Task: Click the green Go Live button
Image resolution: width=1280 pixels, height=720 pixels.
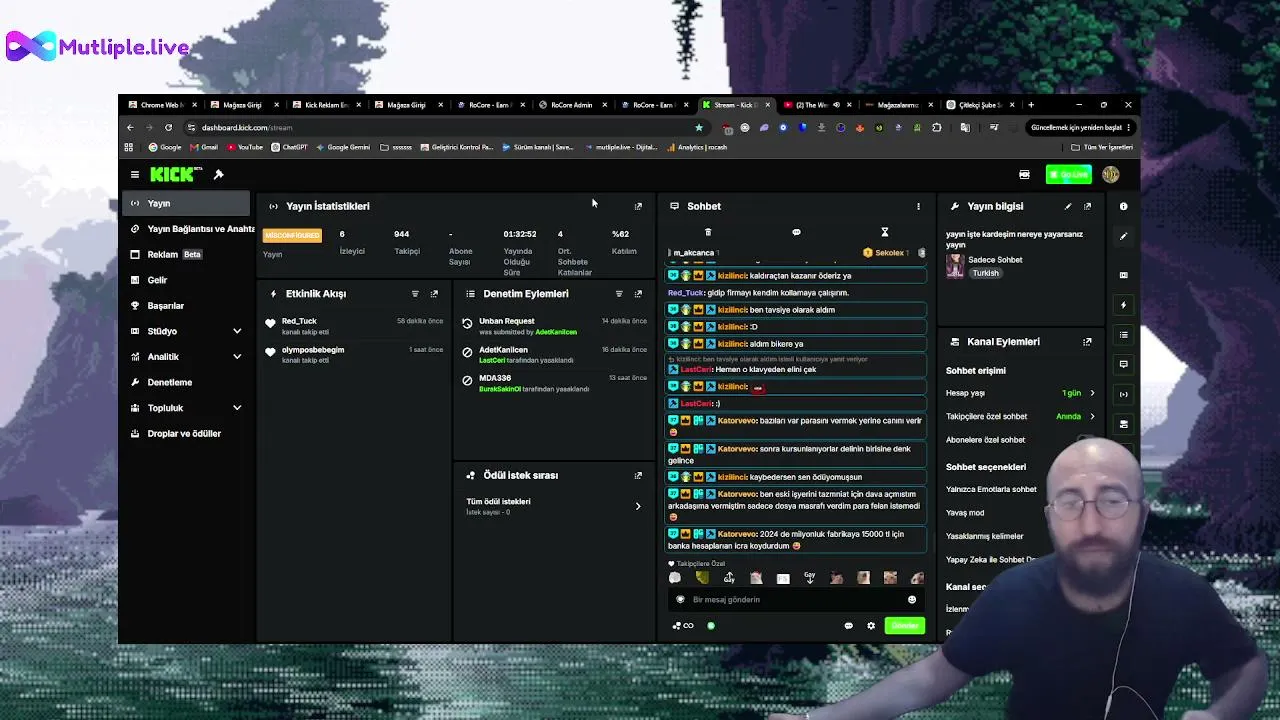Action: click(x=1068, y=175)
